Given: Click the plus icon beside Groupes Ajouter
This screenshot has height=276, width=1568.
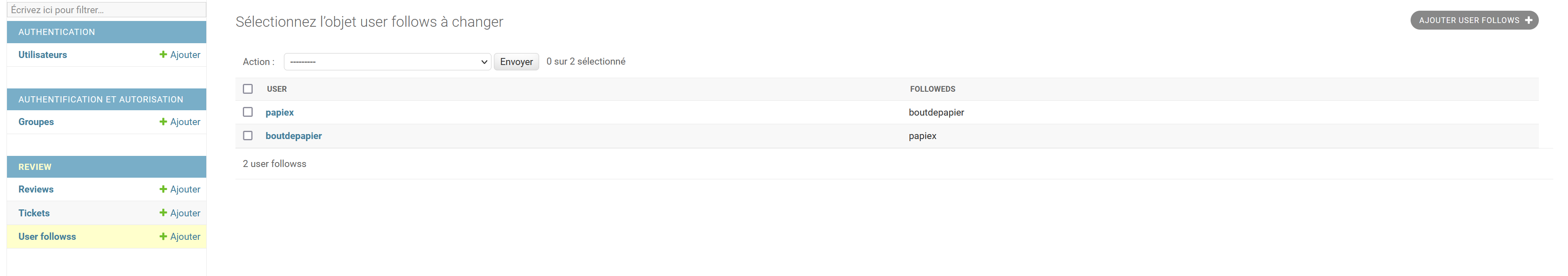Looking at the screenshot, I should point(163,122).
